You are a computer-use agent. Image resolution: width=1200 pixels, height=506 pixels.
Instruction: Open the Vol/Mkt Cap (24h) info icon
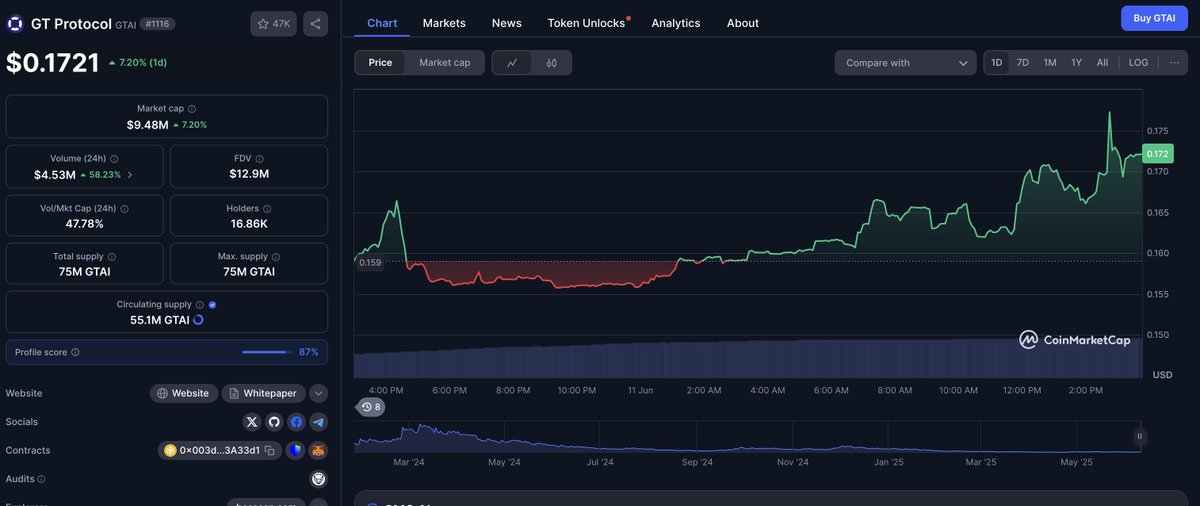tap(124, 209)
